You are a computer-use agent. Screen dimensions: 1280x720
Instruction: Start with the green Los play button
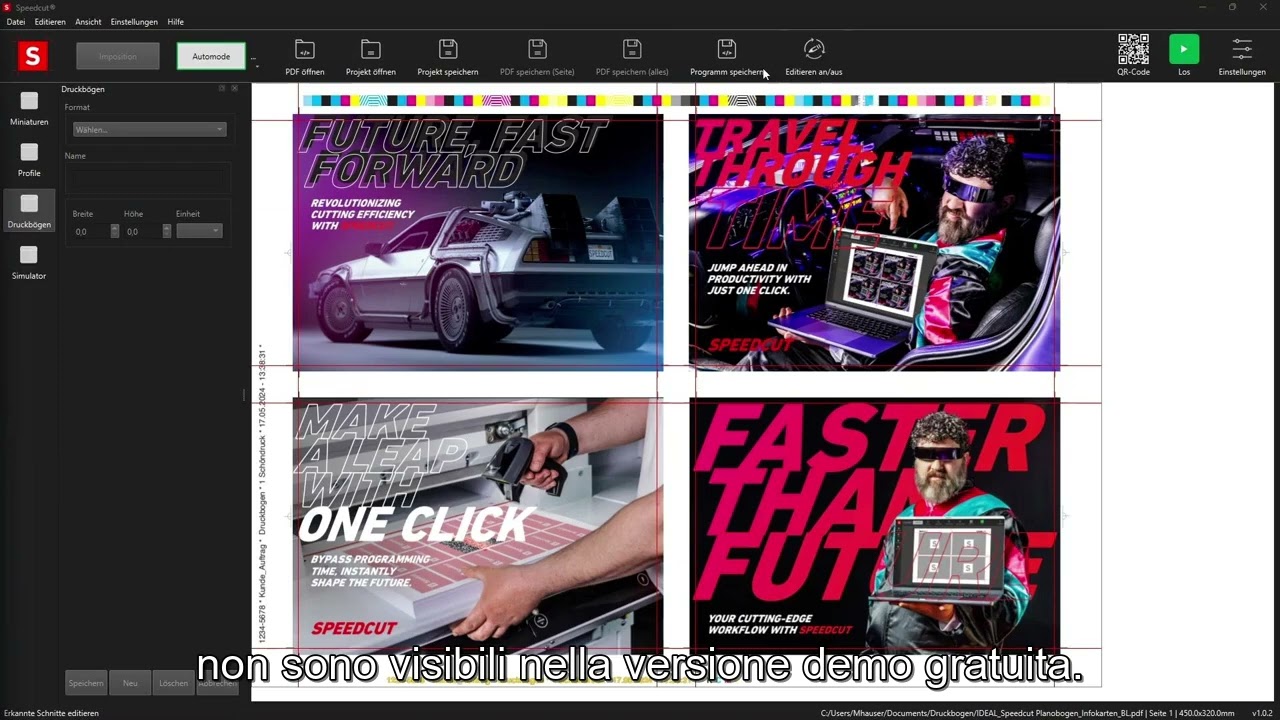pyautogui.click(x=1184, y=49)
